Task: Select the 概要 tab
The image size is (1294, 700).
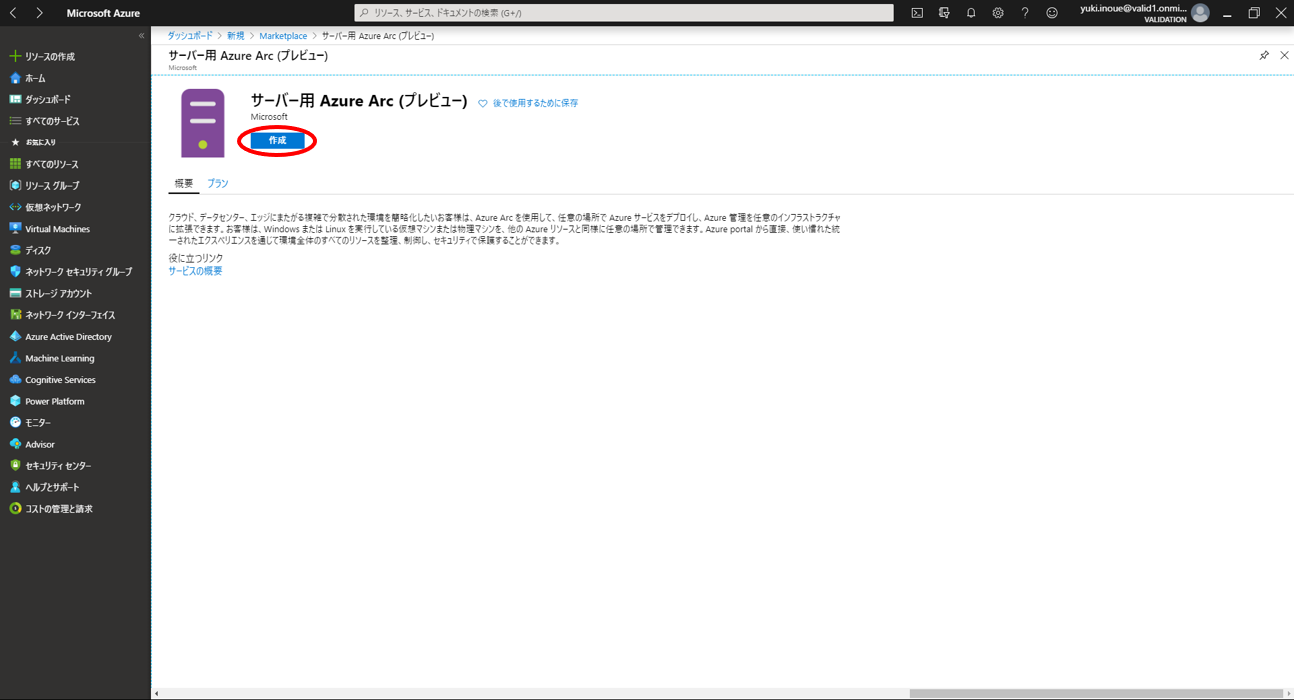Action: [184, 183]
